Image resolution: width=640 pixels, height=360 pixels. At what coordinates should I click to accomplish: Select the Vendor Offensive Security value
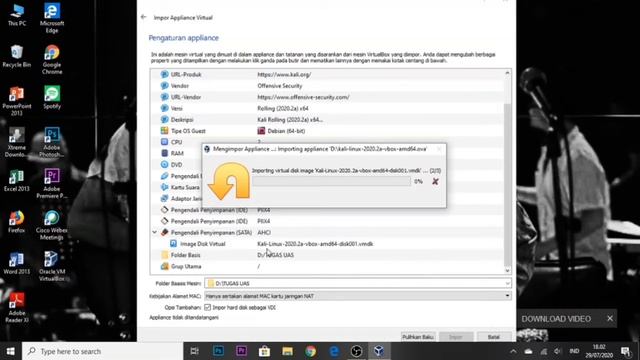pos(280,86)
